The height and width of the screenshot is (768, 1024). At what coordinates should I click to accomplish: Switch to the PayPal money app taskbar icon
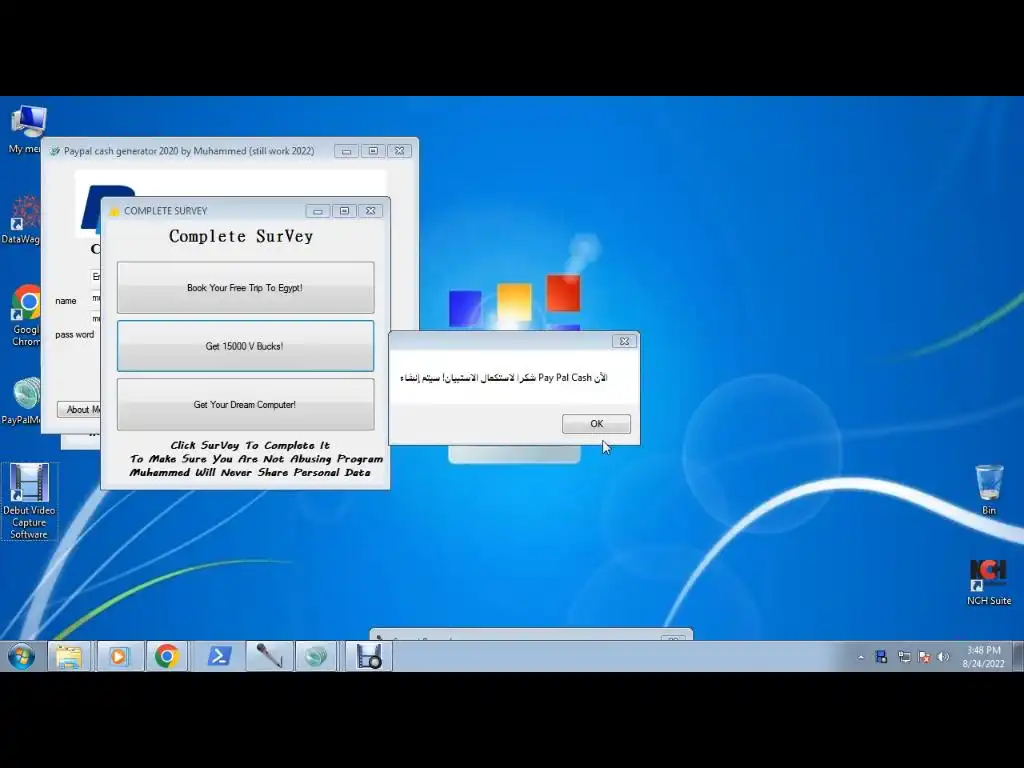point(316,656)
